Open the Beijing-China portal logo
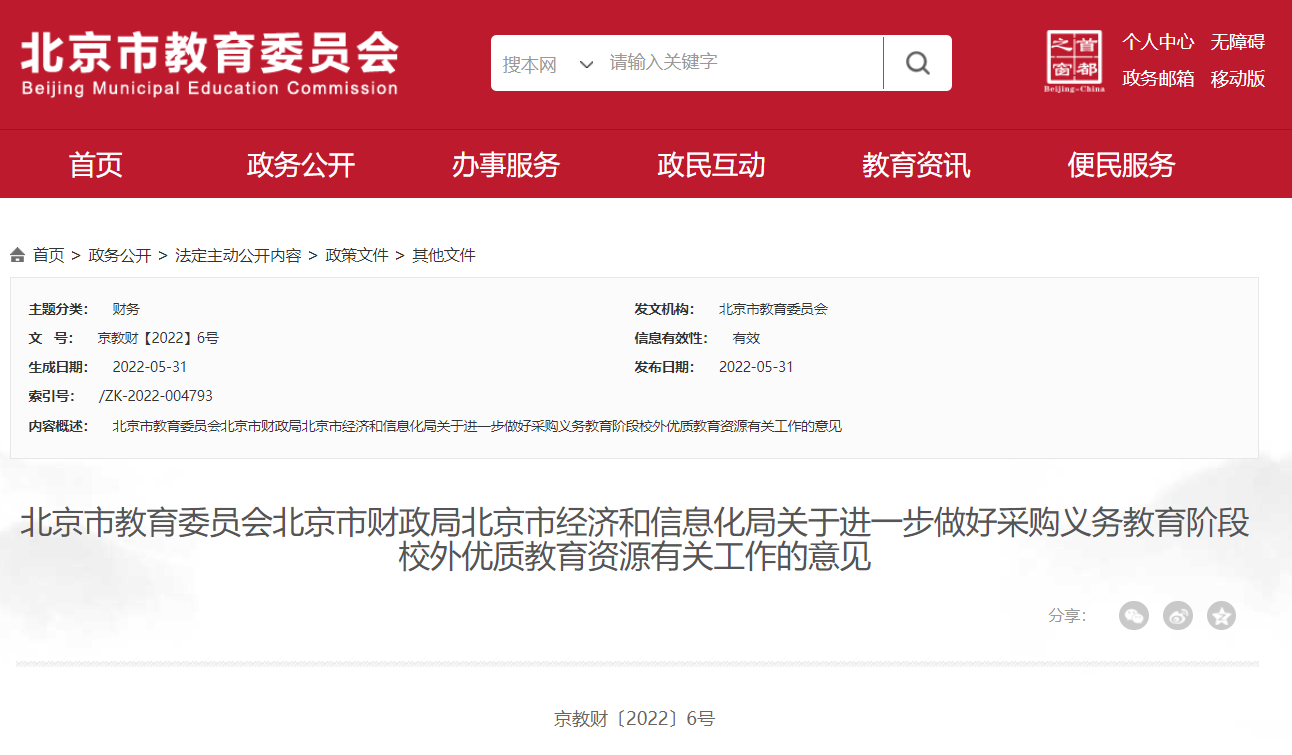Viewport: 1292px width, 755px height. [1074, 61]
